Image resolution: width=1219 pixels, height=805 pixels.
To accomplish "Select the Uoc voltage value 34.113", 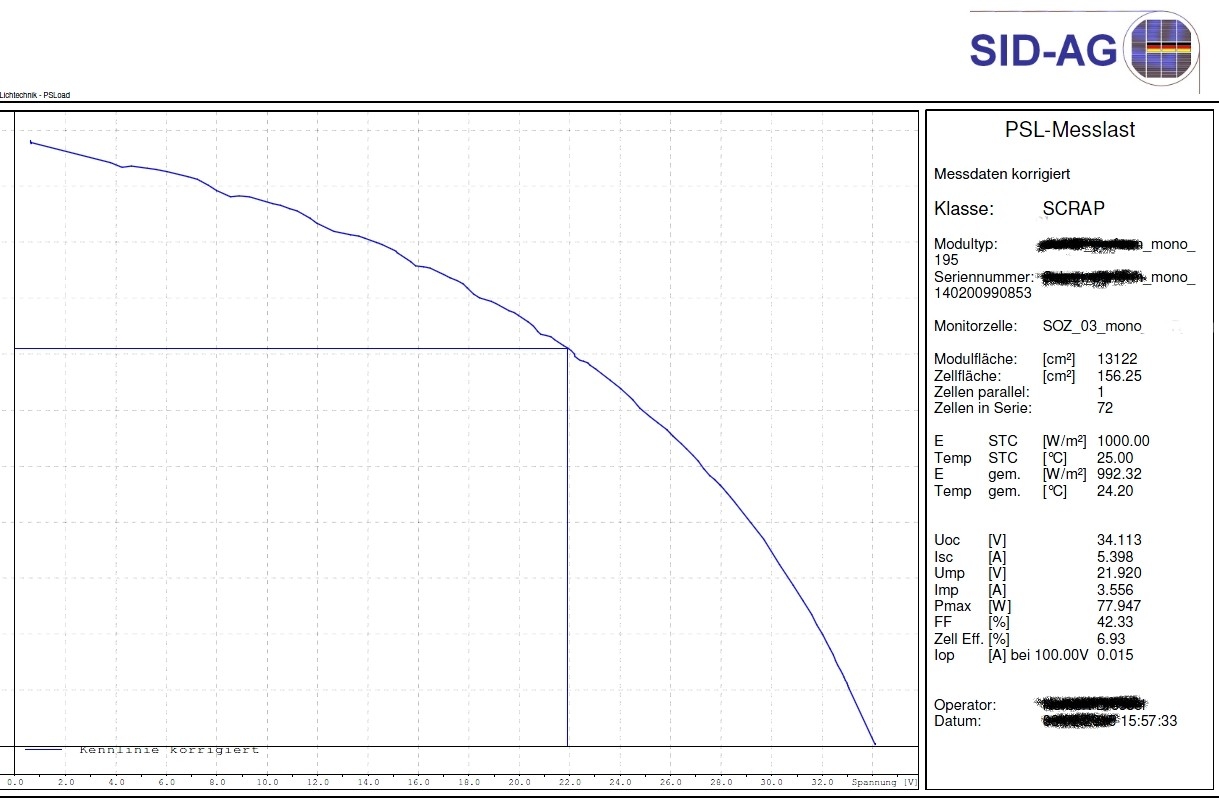I will 1119,540.
